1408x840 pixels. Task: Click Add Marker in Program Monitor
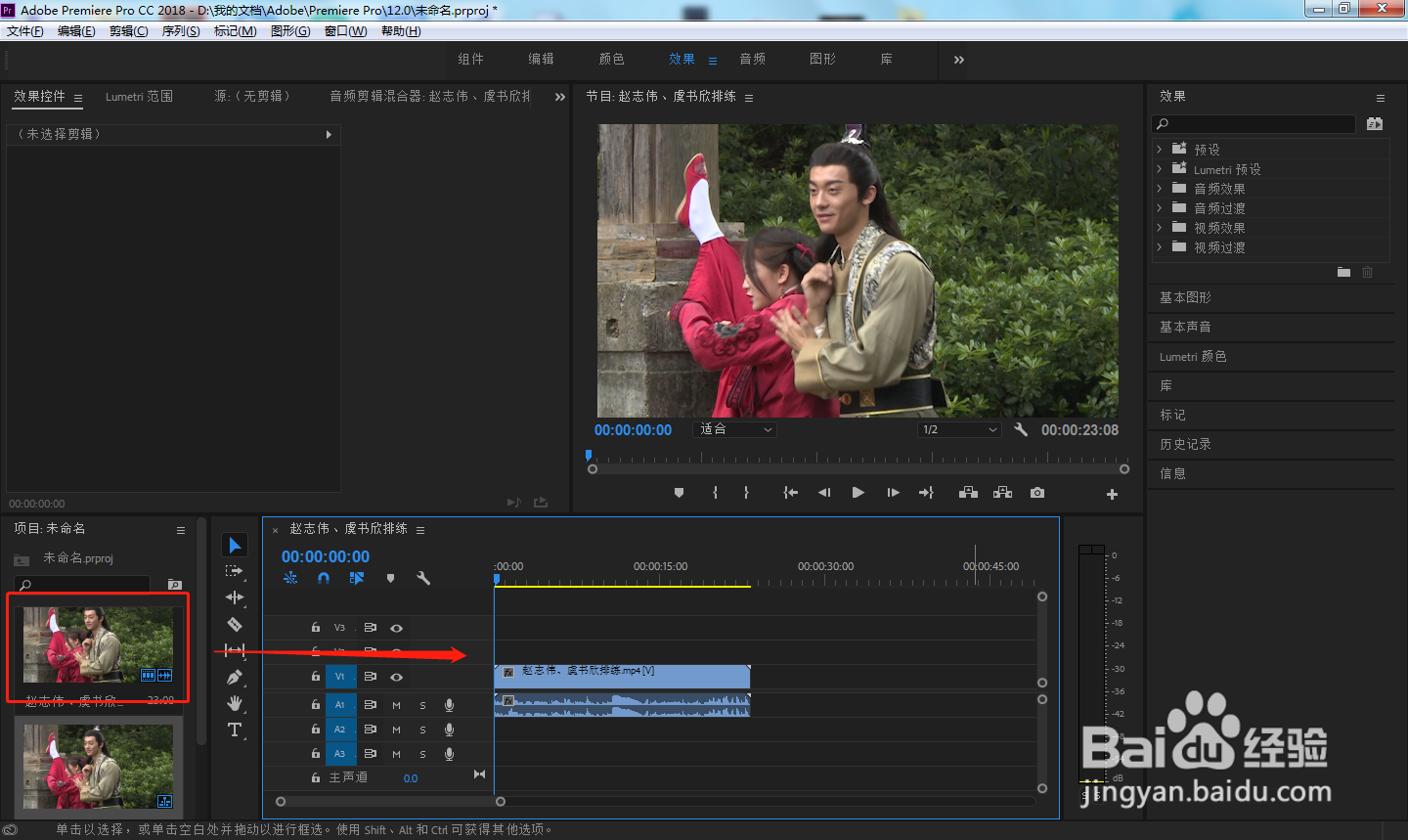(679, 493)
